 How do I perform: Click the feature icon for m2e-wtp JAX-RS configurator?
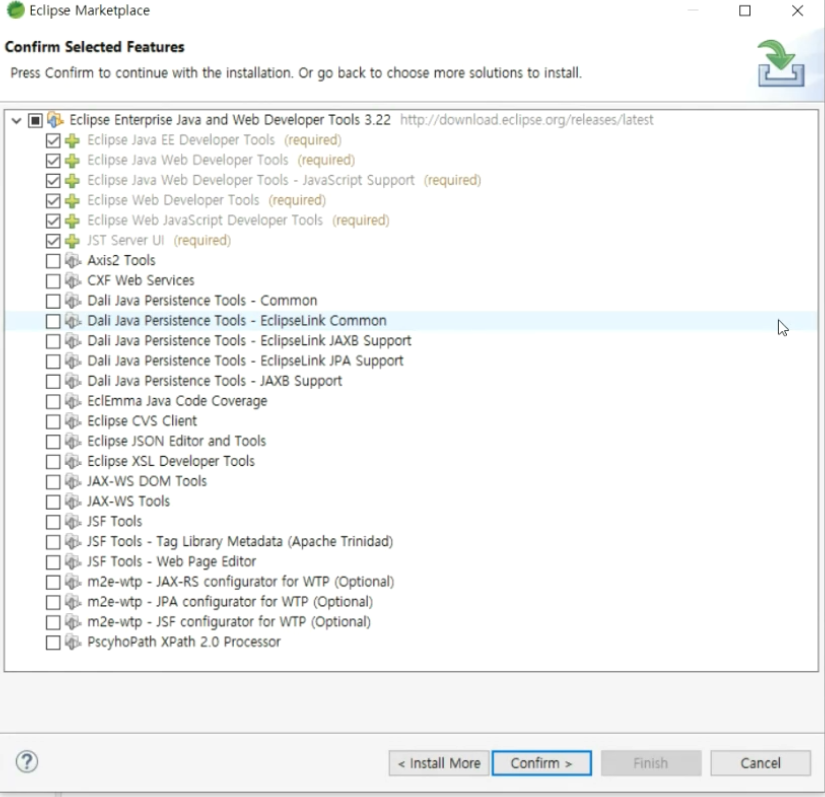pyautogui.click(x=73, y=582)
